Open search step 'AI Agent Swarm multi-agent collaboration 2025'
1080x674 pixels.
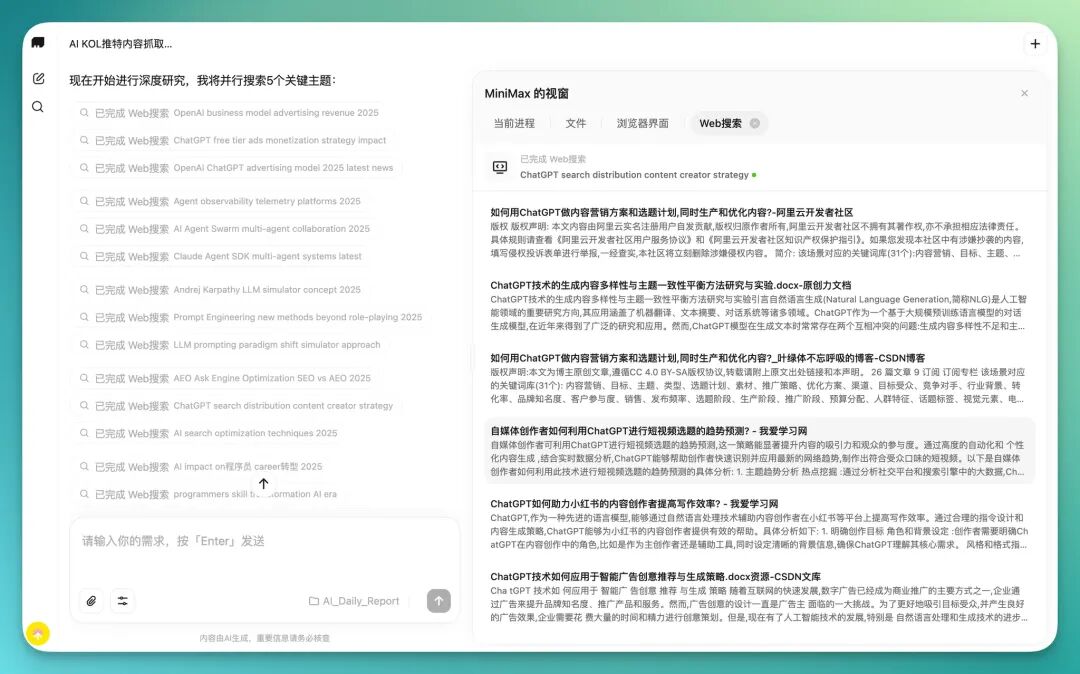pyautogui.click(x=225, y=229)
